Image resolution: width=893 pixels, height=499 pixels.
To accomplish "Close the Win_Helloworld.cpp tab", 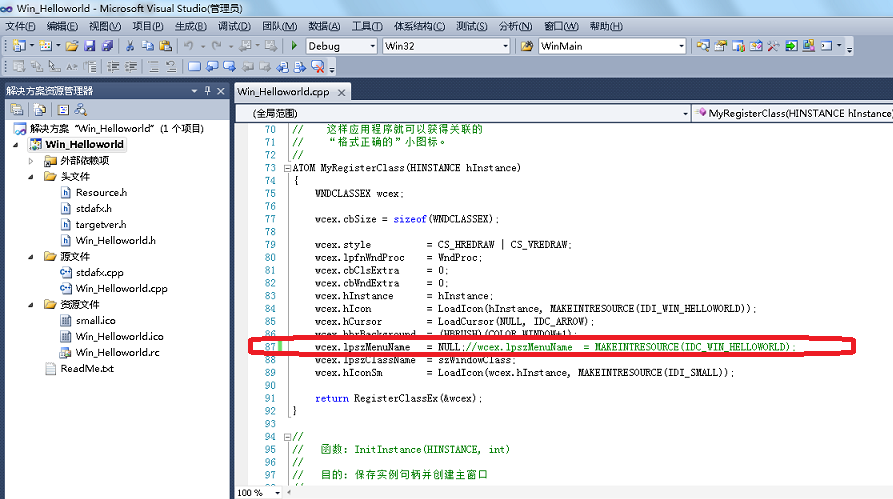I will [341, 92].
